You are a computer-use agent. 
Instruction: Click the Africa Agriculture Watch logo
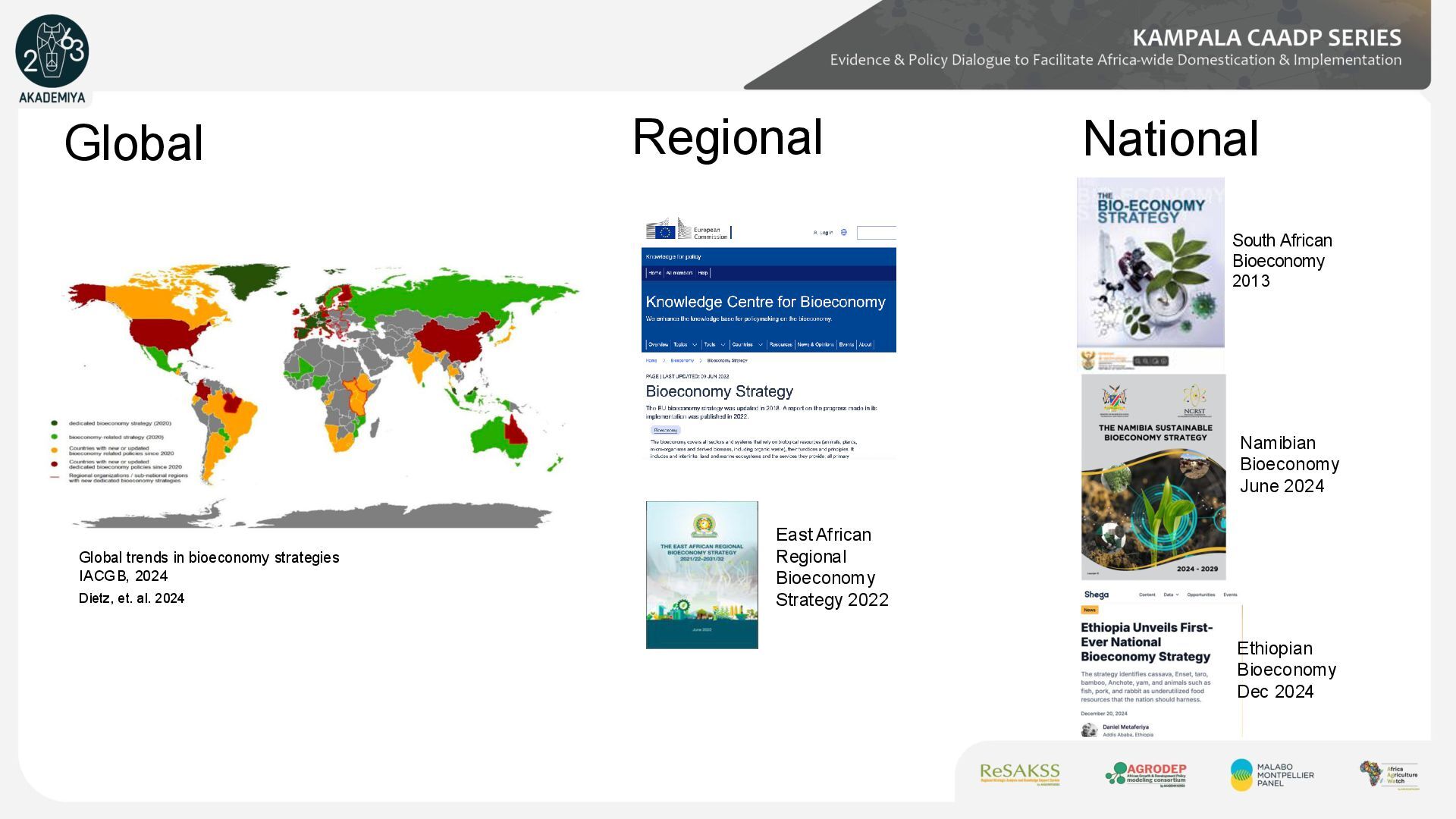pyautogui.click(x=1389, y=774)
